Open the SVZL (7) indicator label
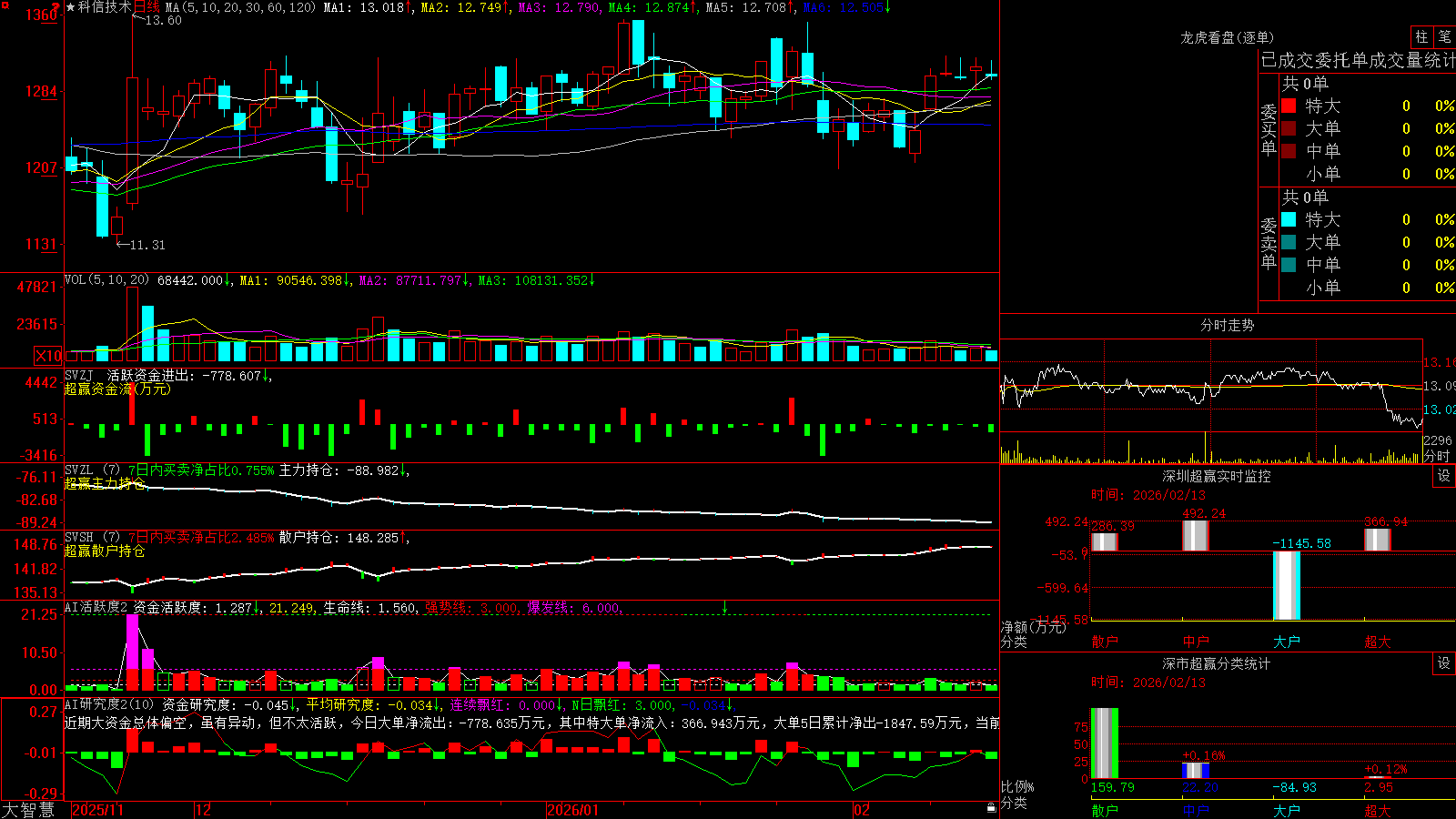This screenshot has height=819, width=1456. click(x=92, y=470)
